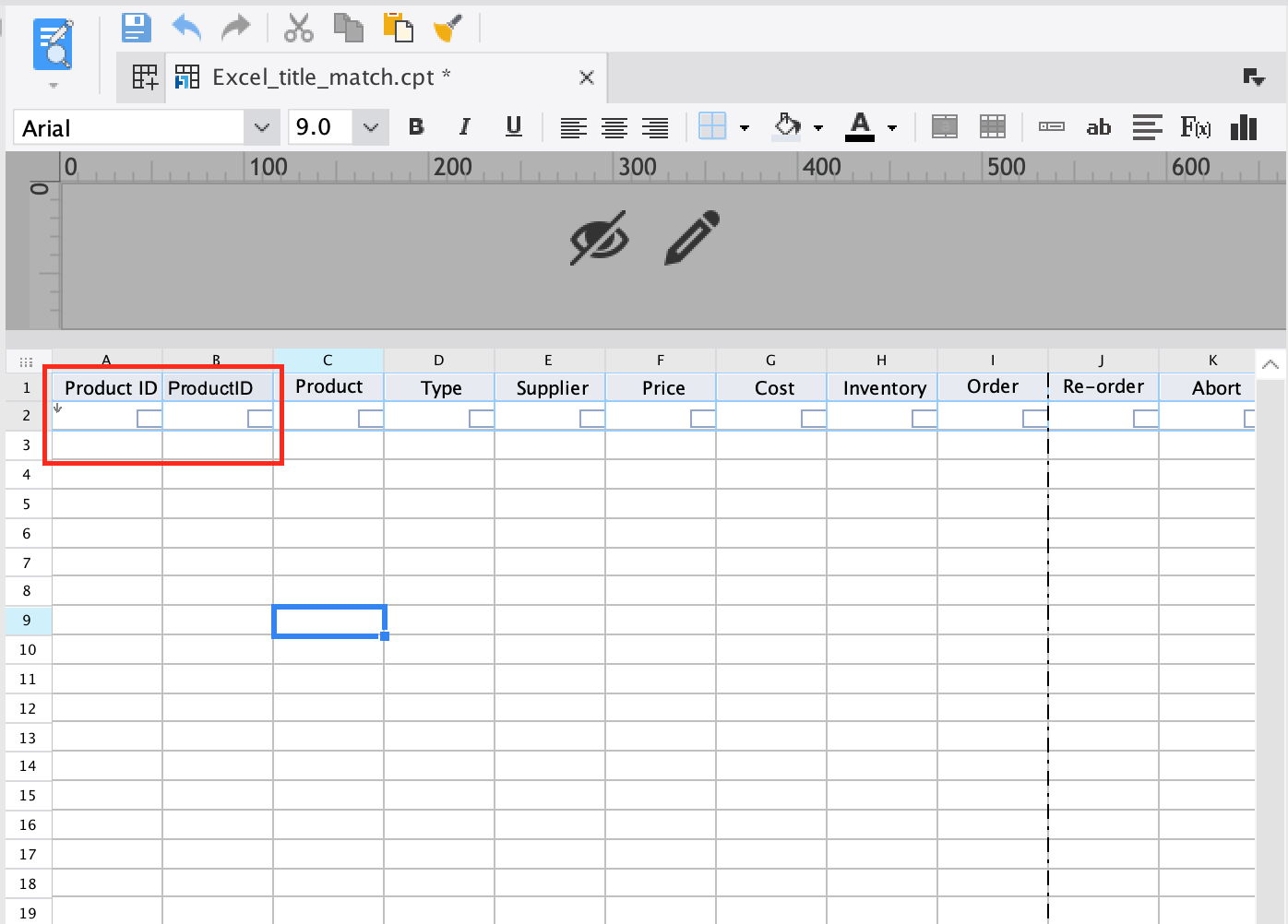This screenshot has width=1288, height=924.
Task: Click the Save icon in the toolbar
Action: click(137, 27)
